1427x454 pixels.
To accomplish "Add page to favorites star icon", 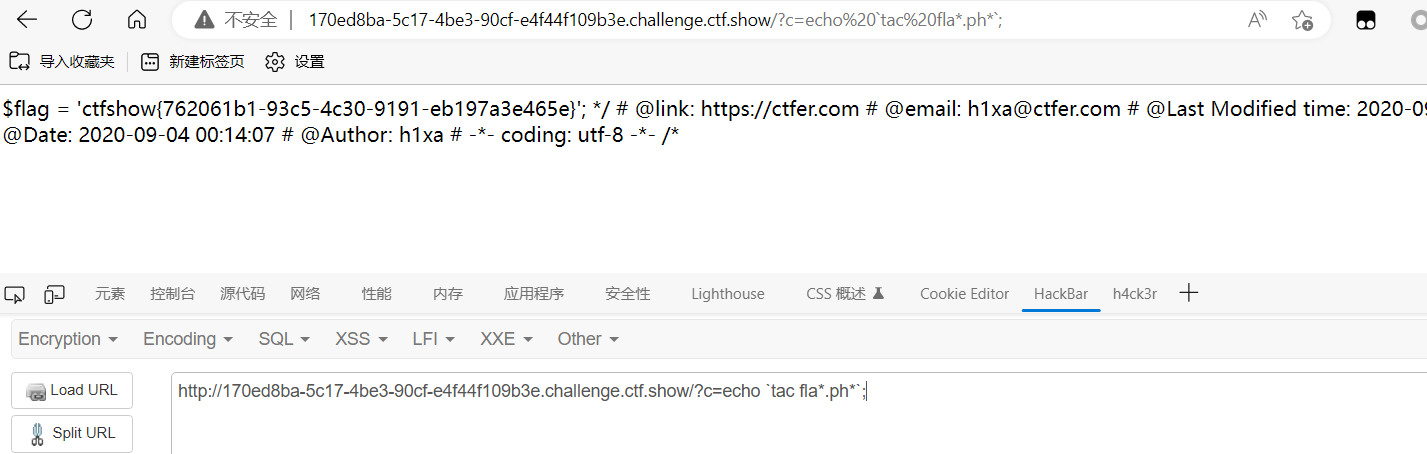I will (x=1302, y=19).
